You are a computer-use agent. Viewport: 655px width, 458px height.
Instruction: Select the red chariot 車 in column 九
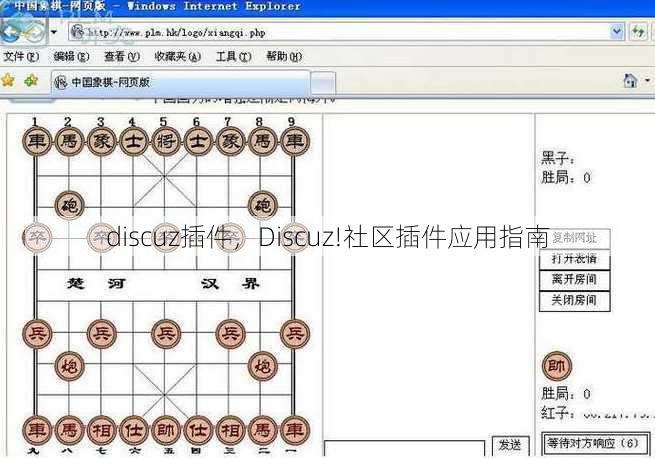click(37, 430)
